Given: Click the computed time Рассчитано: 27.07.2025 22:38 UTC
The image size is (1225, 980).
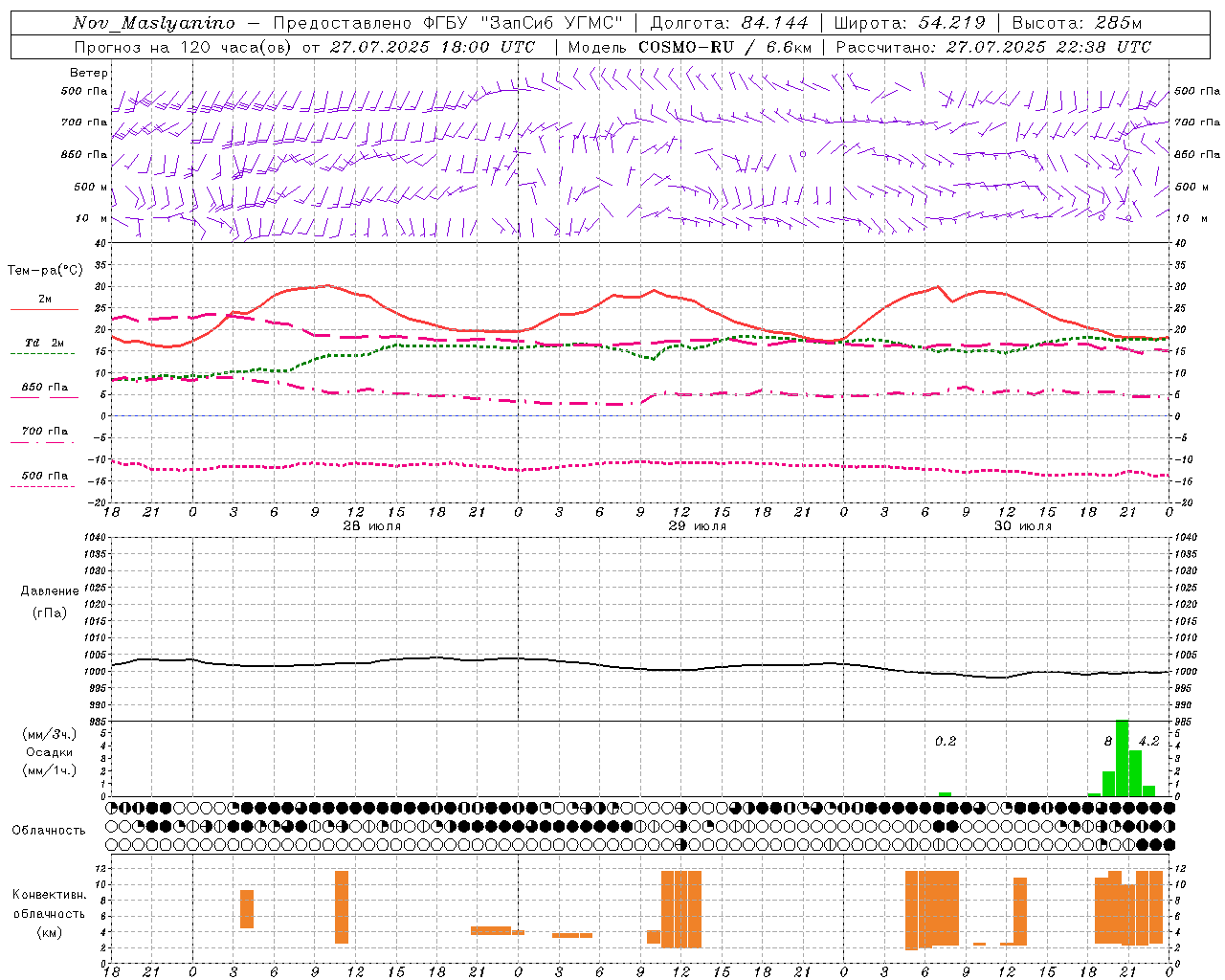Looking at the screenshot, I should [x=993, y=46].
